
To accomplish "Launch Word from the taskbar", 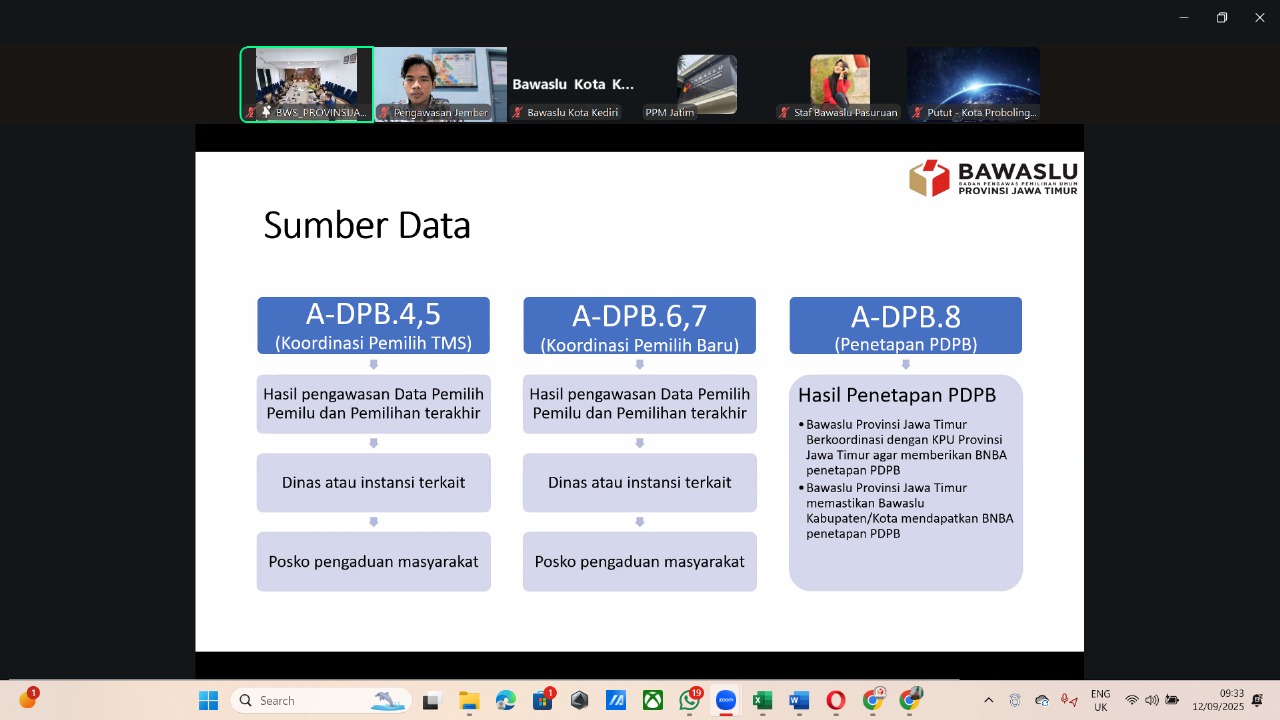I will click(799, 701).
